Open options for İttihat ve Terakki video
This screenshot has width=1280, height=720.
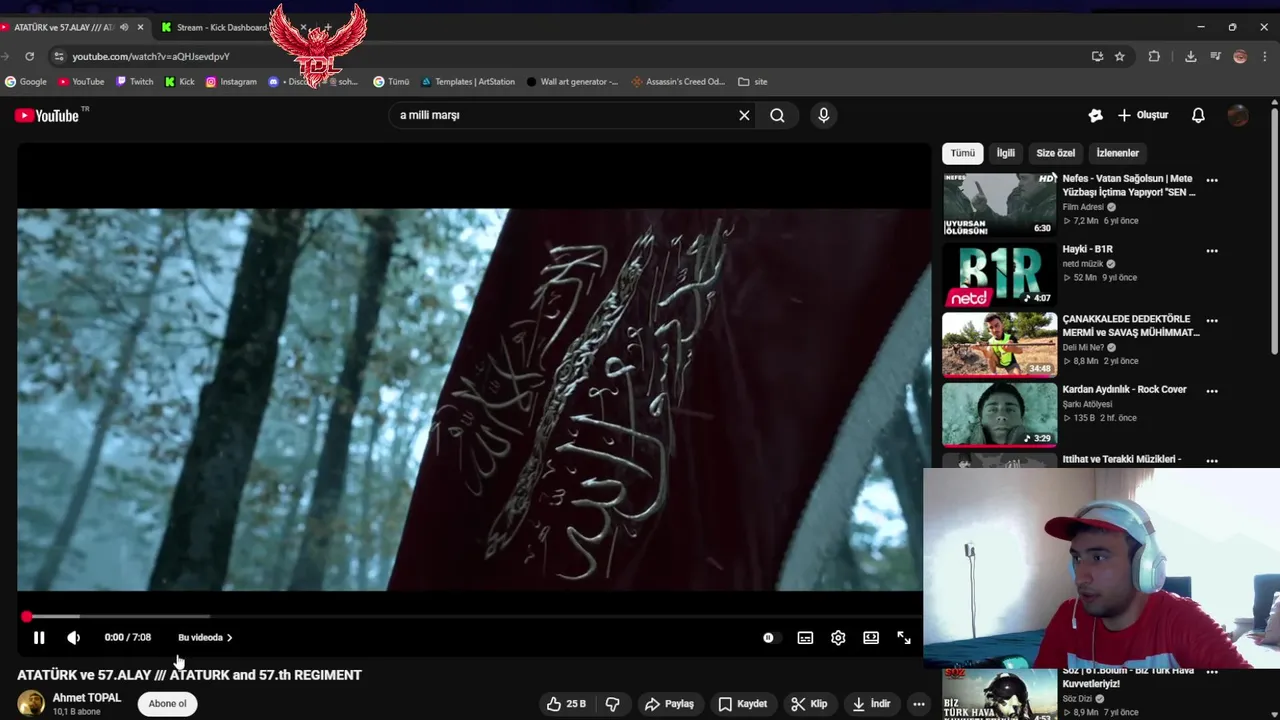(1212, 461)
